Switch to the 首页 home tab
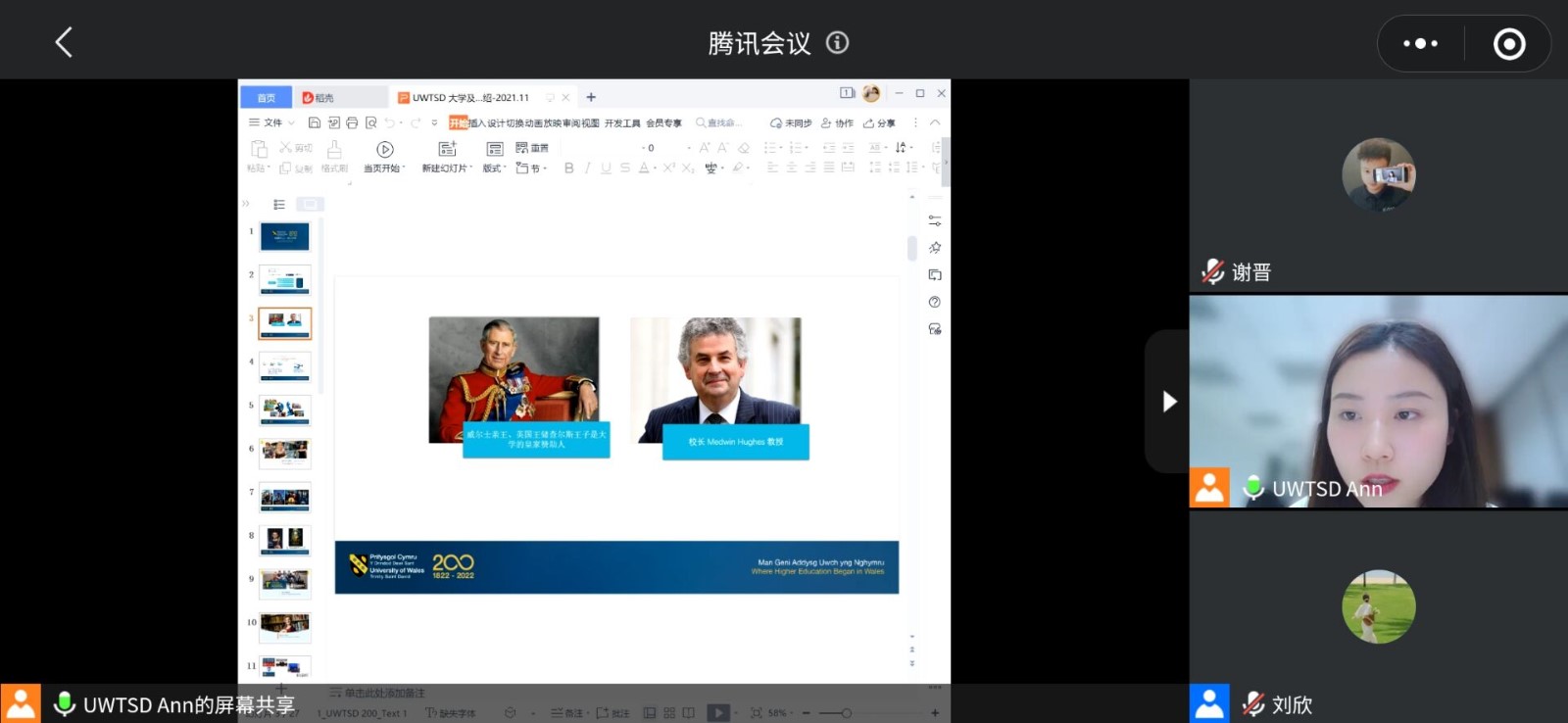The image size is (1568, 723). pos(266,97)
